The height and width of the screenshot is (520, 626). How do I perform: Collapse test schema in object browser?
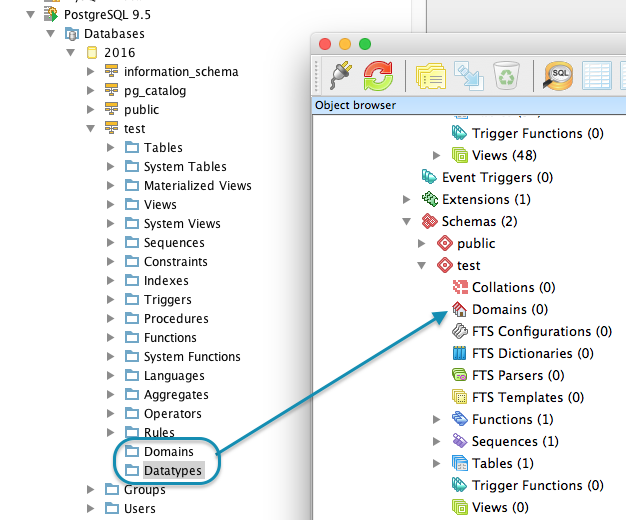click(x=422, y=265)
